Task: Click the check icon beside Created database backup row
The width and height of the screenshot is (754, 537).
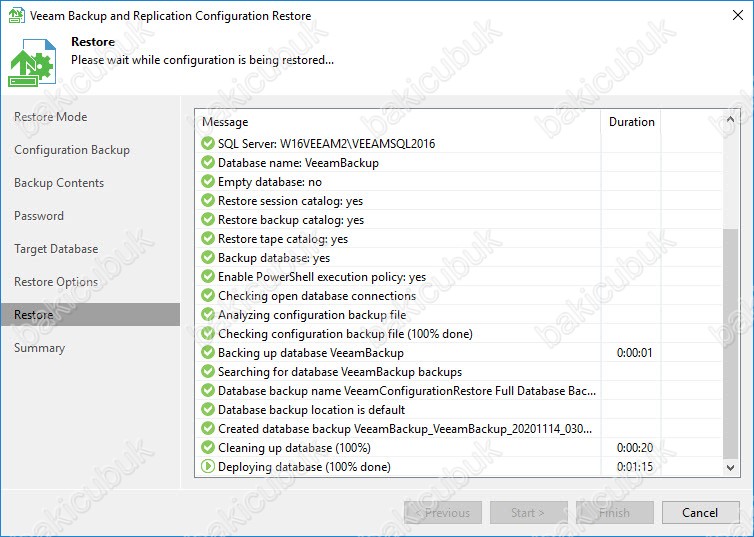Action: click(208, 428)
